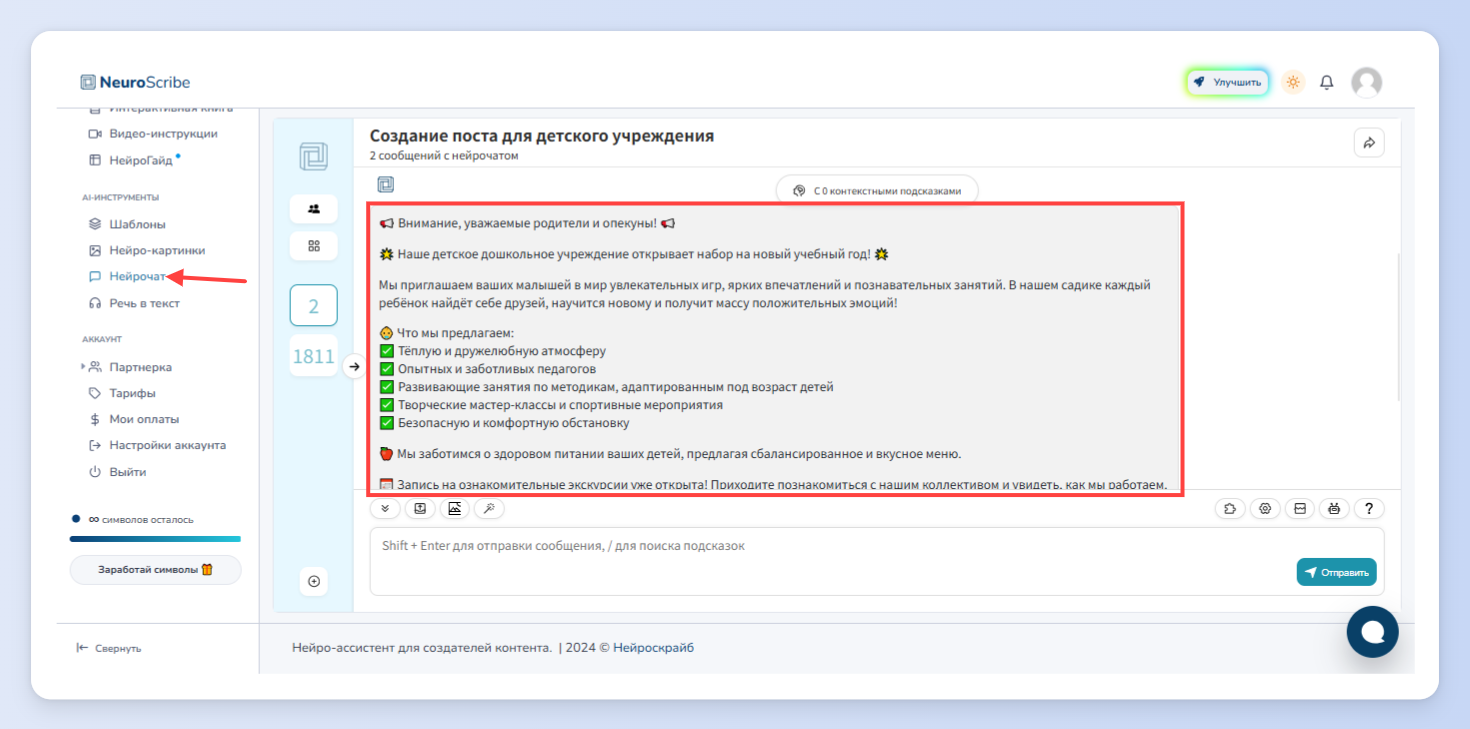
Task: Click the share arrow icon
Action: [1369, 143]
